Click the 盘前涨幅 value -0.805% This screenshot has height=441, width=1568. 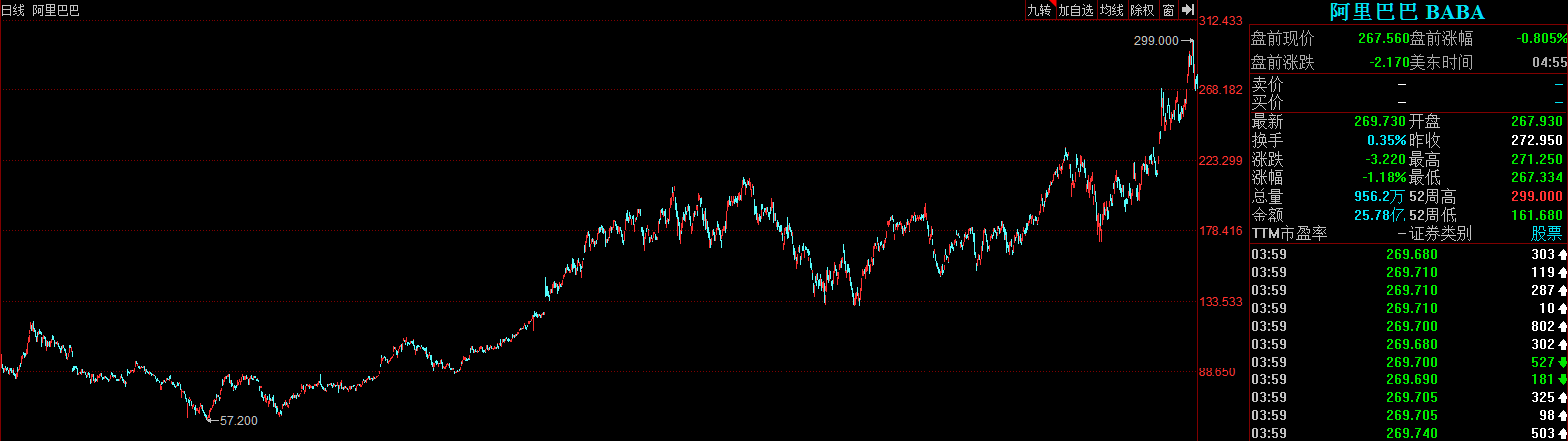(1542, 39)
